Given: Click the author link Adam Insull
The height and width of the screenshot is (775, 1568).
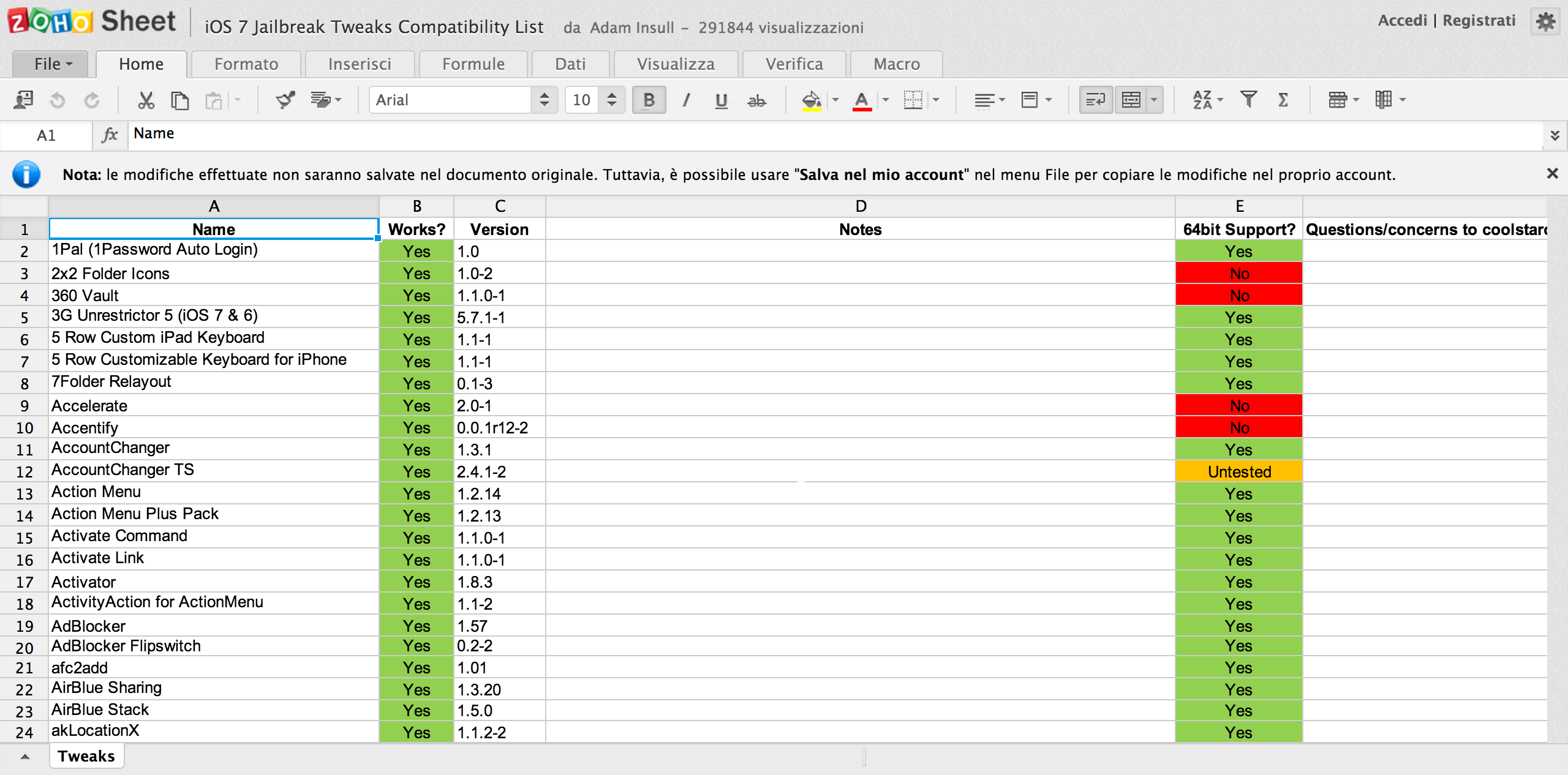Looking at the screenshot, I should (x=632, y=28).
